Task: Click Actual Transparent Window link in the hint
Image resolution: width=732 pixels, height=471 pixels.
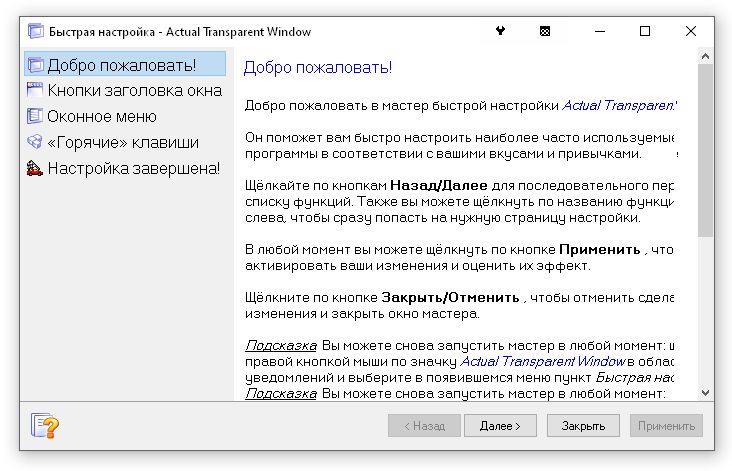Action: [x=542, y=360]
